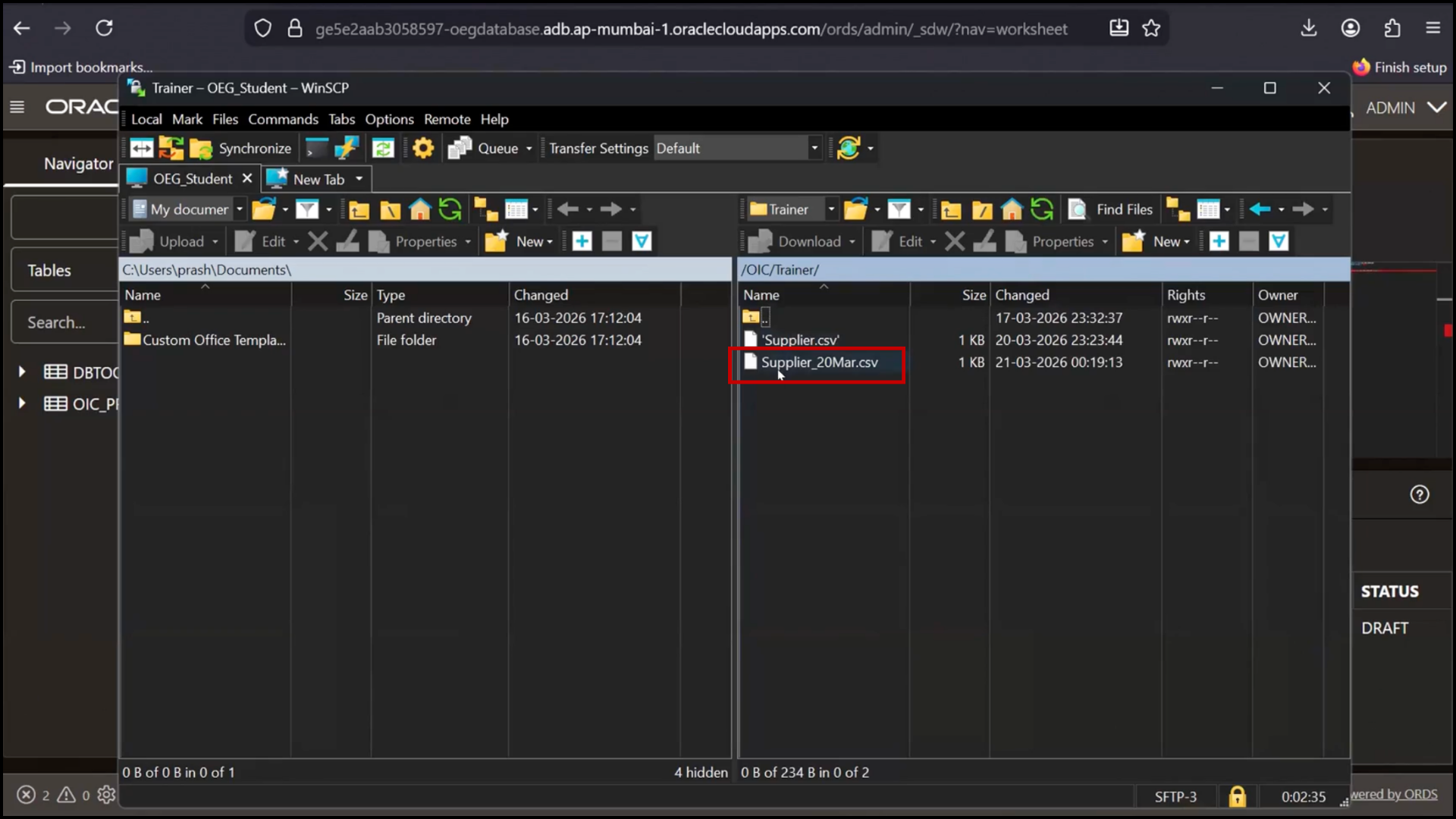Click local panel Select Files plus icon

582,242
